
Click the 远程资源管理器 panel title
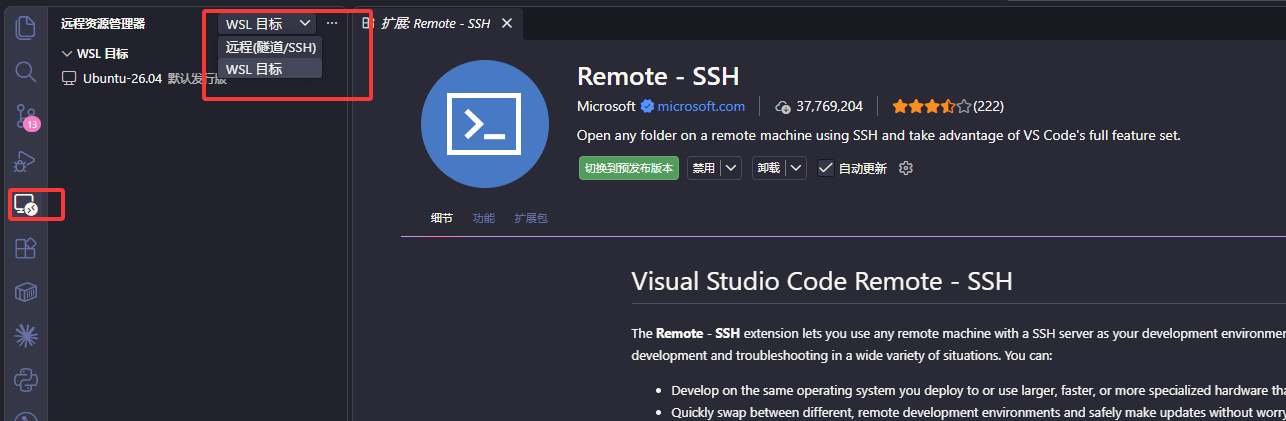coord(102,23)
